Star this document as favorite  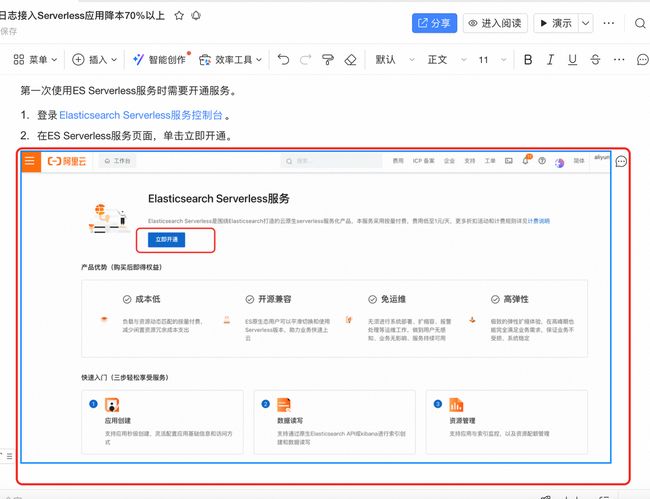pyautogui.click(x=179, y=16)
